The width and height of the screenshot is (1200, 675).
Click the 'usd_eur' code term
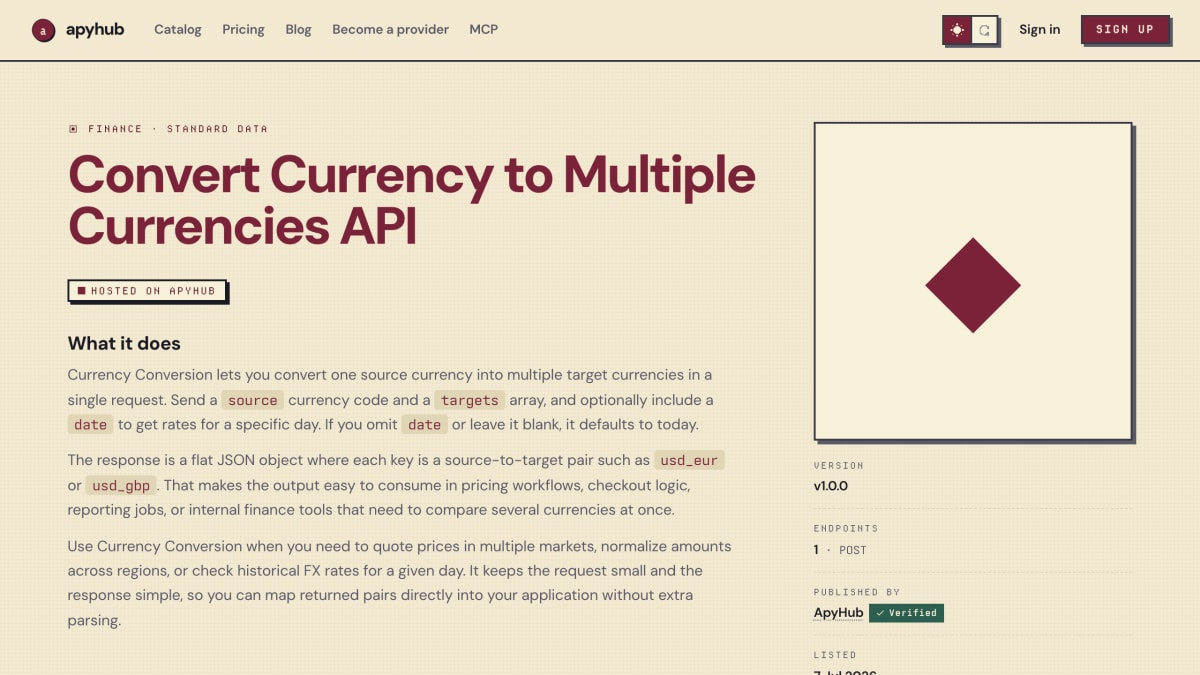(x=690, y=461)
